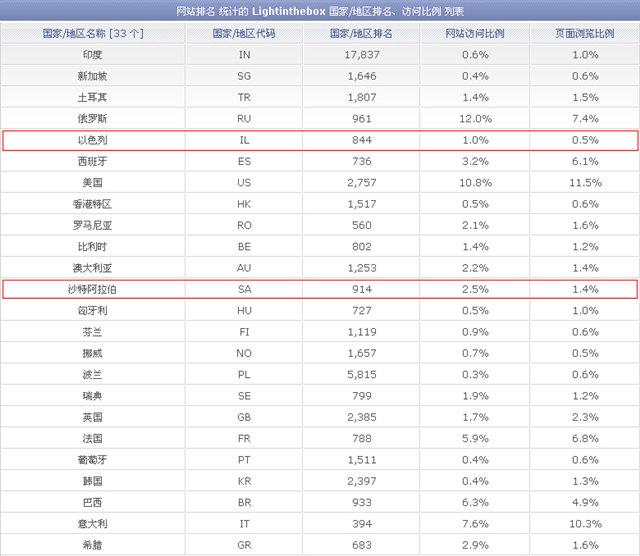The image size is (640, 556).
Task: Click the 6.3% visit ratio for Brazil
Action: tap(476, 503)
